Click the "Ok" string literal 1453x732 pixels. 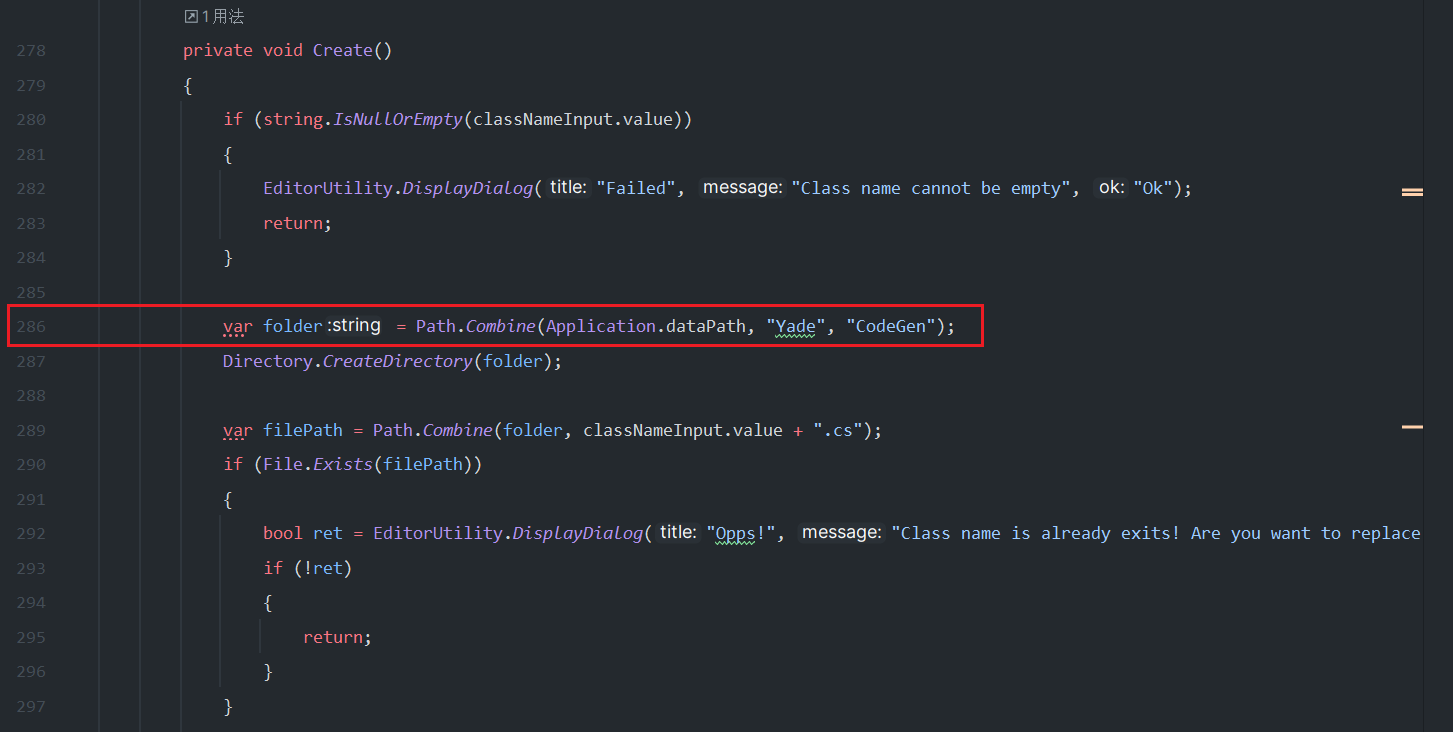pos(1152,188)
